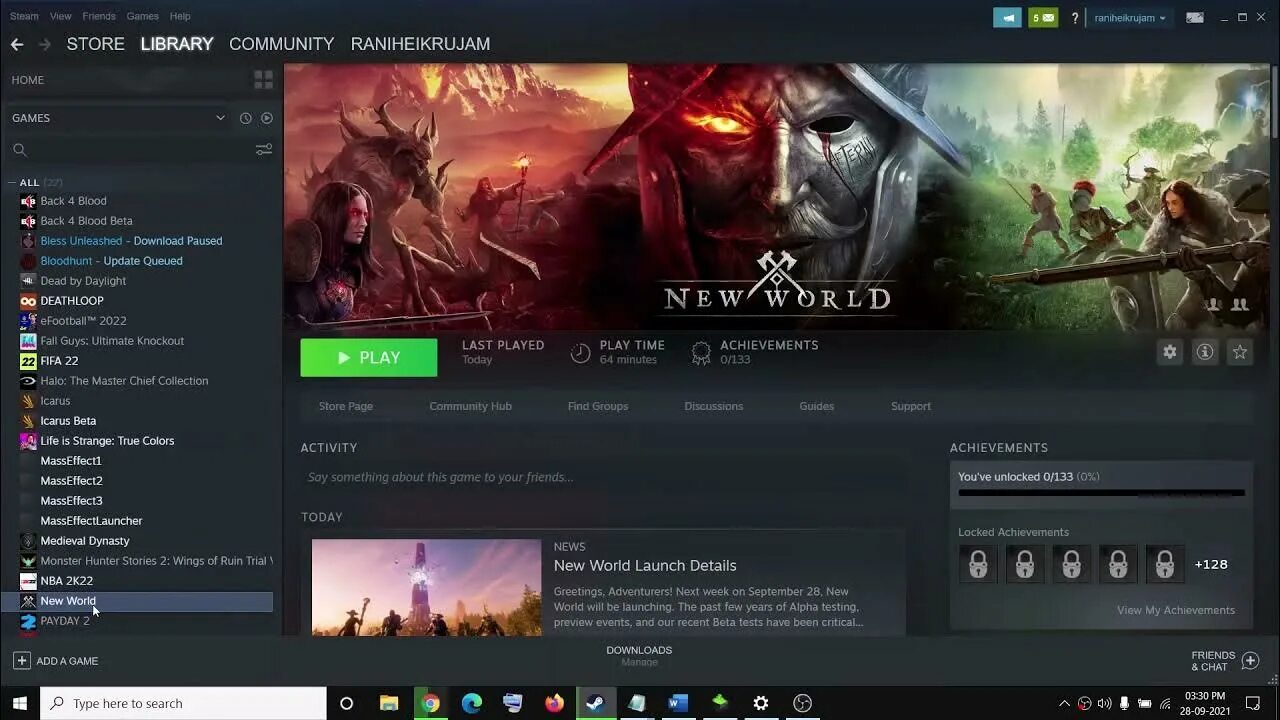This screenshot has width=1280, height=720.
Task: Select Dead by Daylight in library
Action: (83, 281)
